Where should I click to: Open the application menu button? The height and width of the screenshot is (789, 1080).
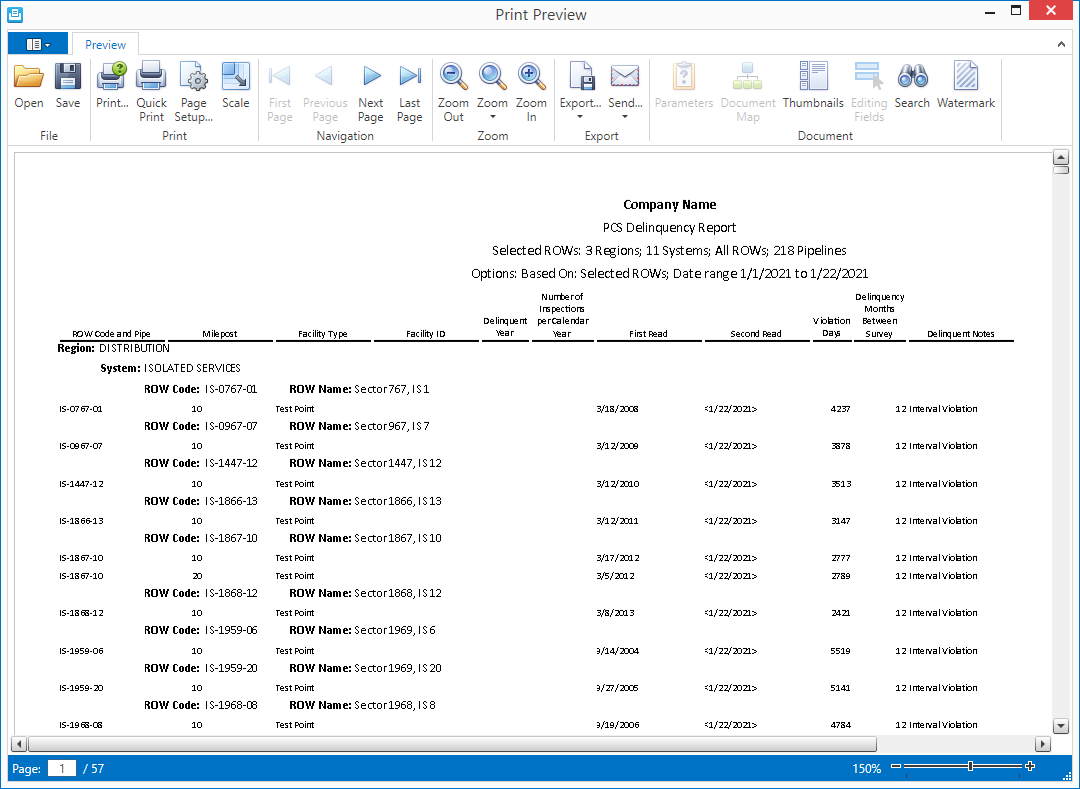tap(37, 44)
